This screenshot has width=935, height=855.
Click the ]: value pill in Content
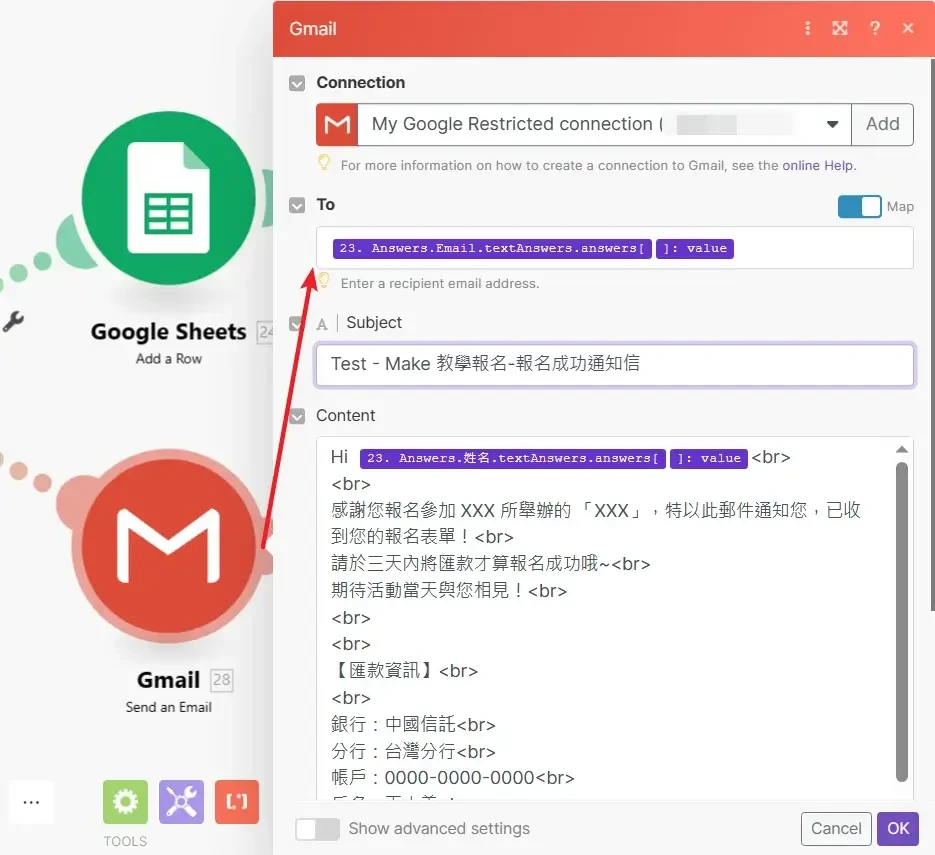(x=708, y=459)
